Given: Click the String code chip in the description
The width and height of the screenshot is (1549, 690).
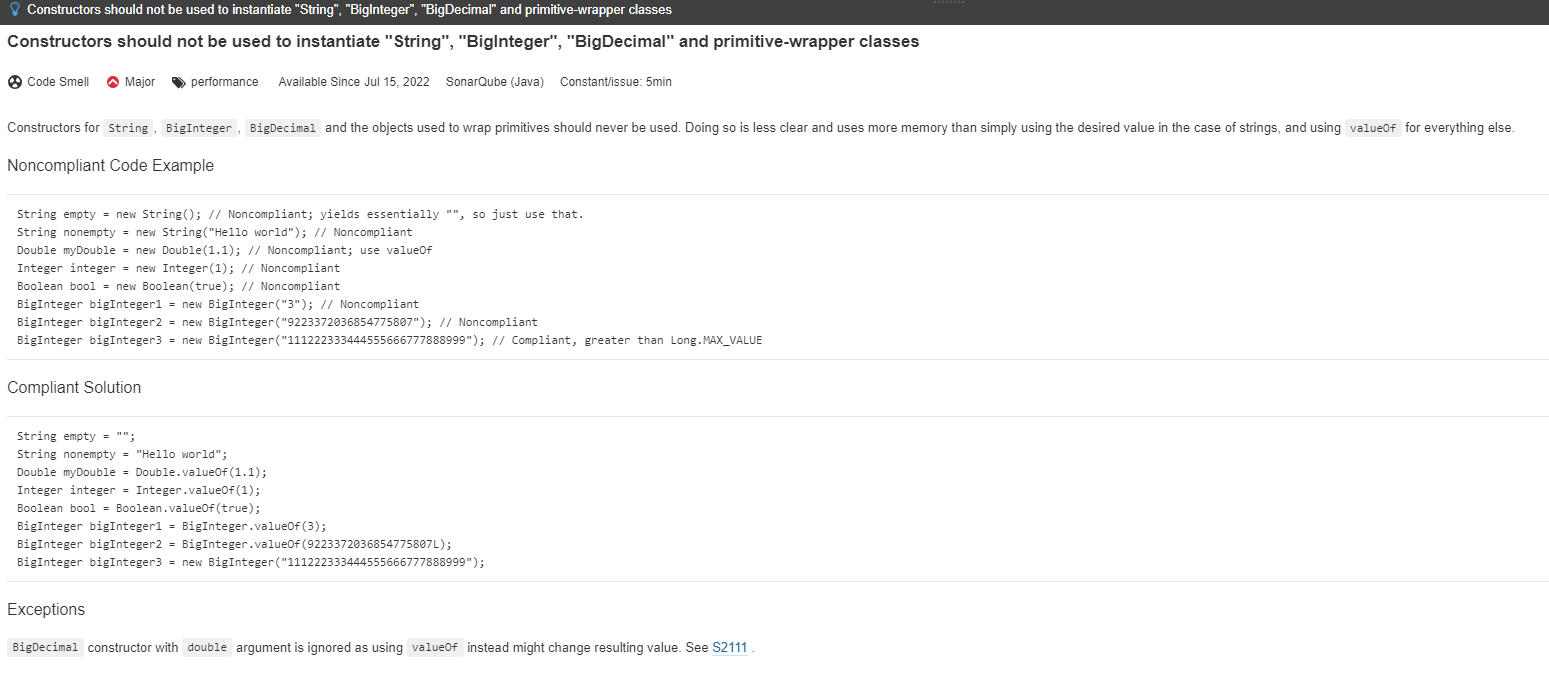Looking at the screenshot, I should tap(128, 127).
